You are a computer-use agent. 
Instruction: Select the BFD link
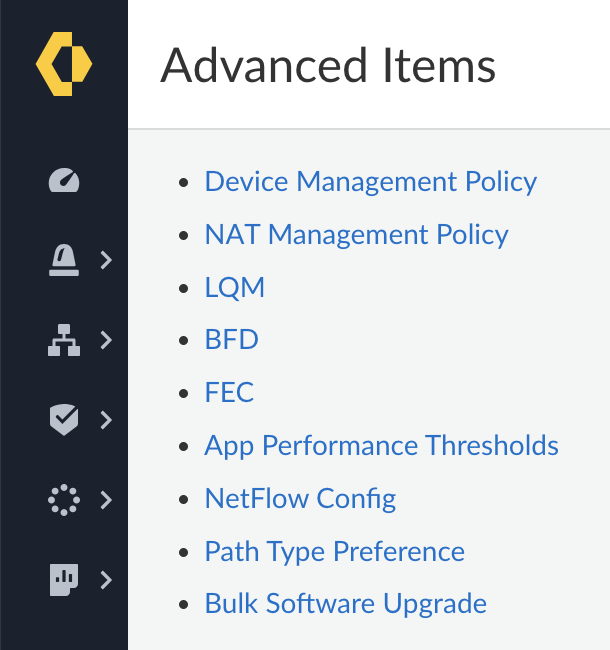(231, 340)
